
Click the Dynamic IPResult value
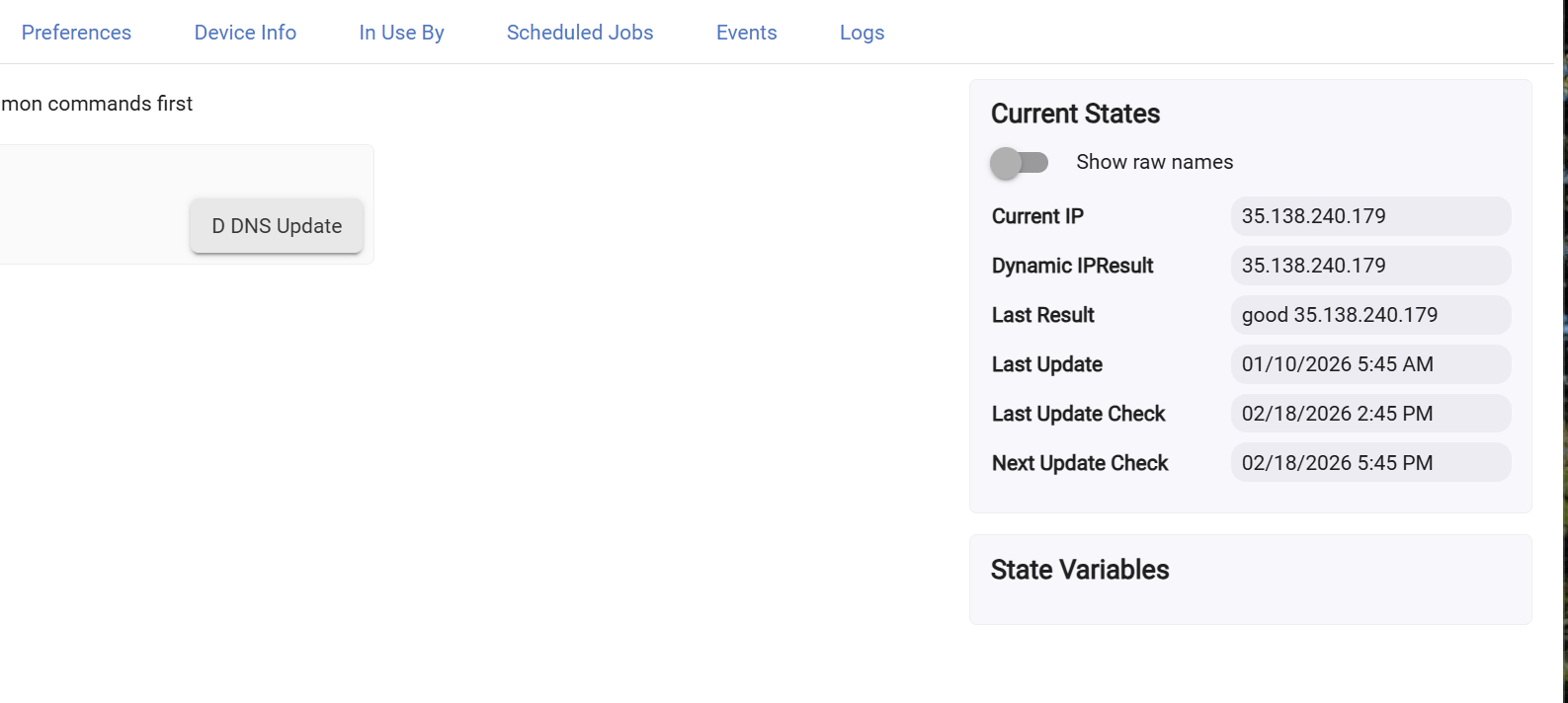(x=1369, y=266)
